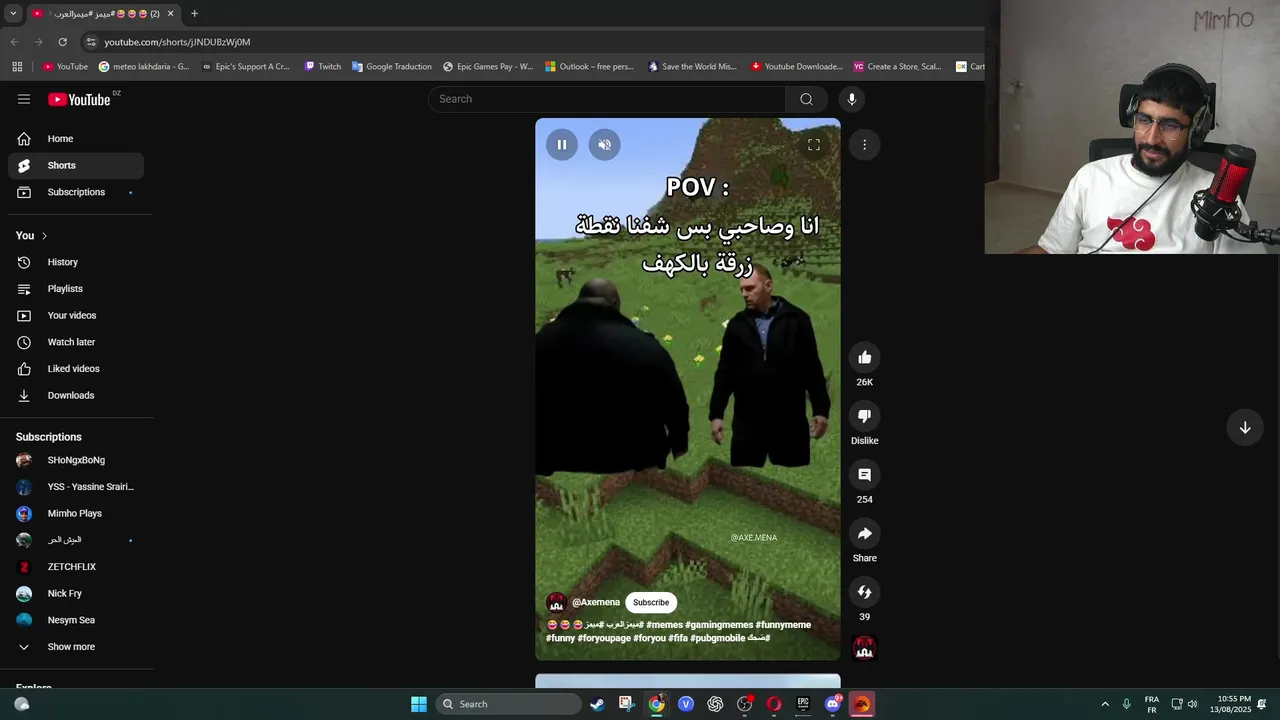The image size is (1280, 720).
Task: Open Watch later in the sidebar
Action: [76, 342]
